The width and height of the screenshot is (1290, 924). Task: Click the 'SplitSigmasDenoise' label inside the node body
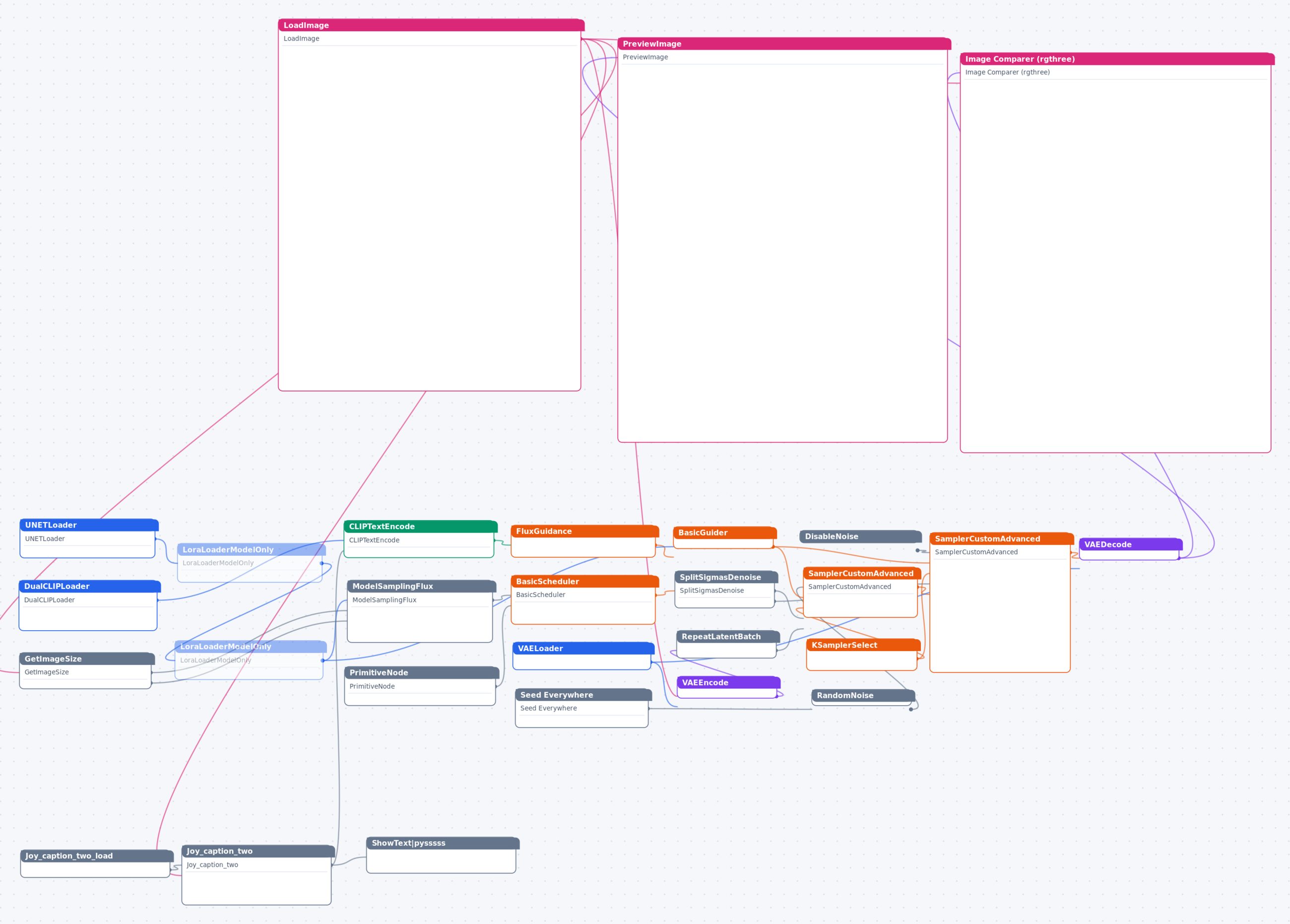coord(711,590)
